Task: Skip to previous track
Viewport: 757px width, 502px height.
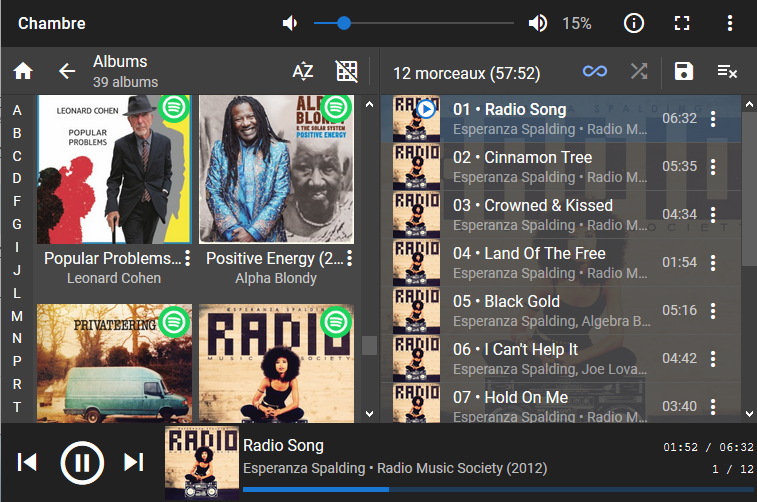Action: tap(27, 462)
